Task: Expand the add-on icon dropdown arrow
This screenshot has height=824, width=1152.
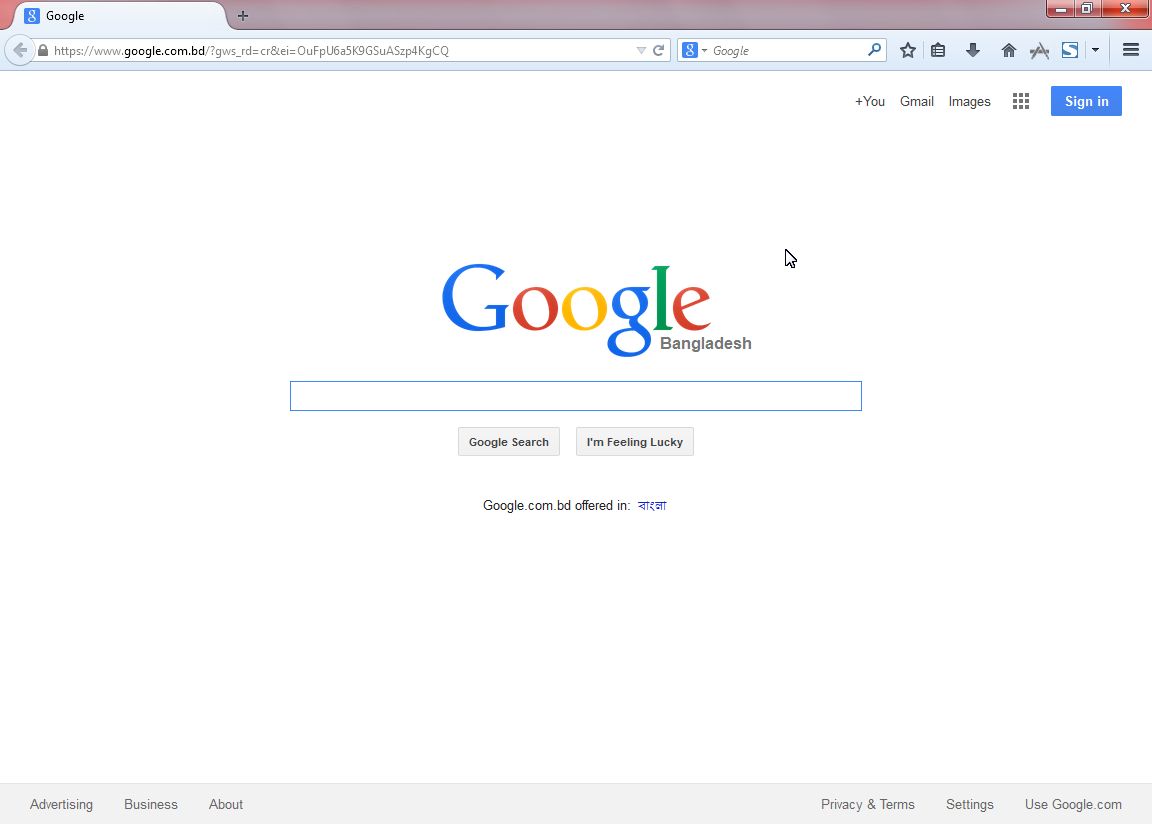Action: click(x=1095, y=51)
